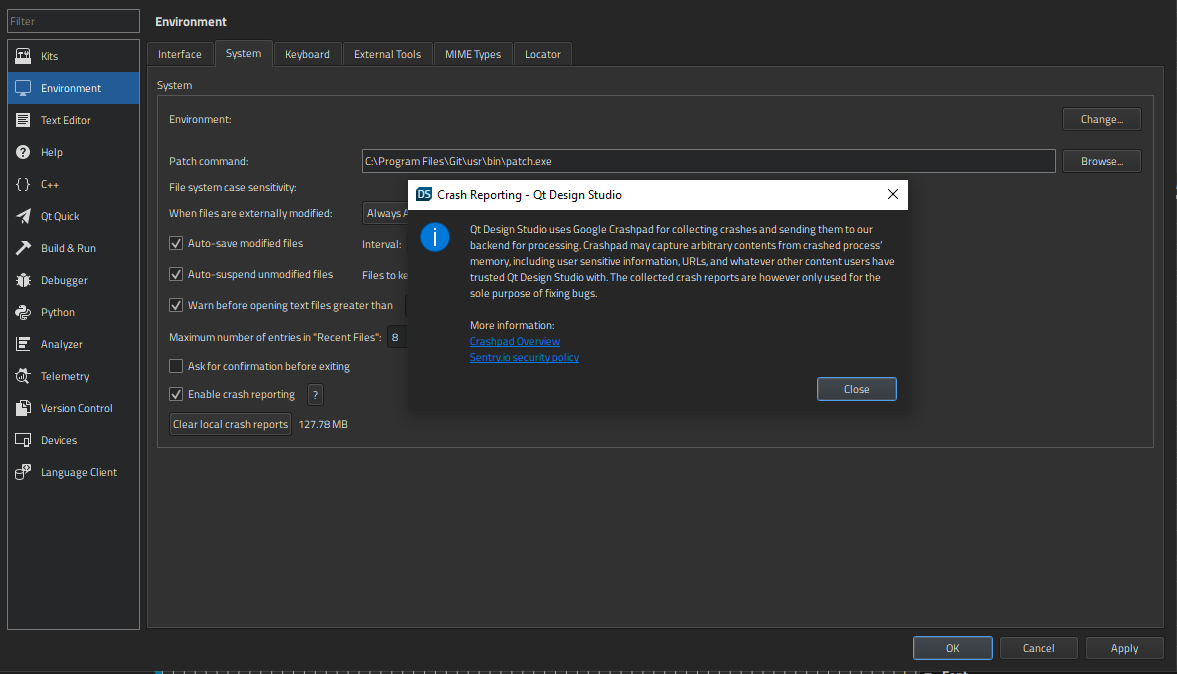Open the MIME Types tab
This screenshot has height=674, width=1177.
pos(473,54)
